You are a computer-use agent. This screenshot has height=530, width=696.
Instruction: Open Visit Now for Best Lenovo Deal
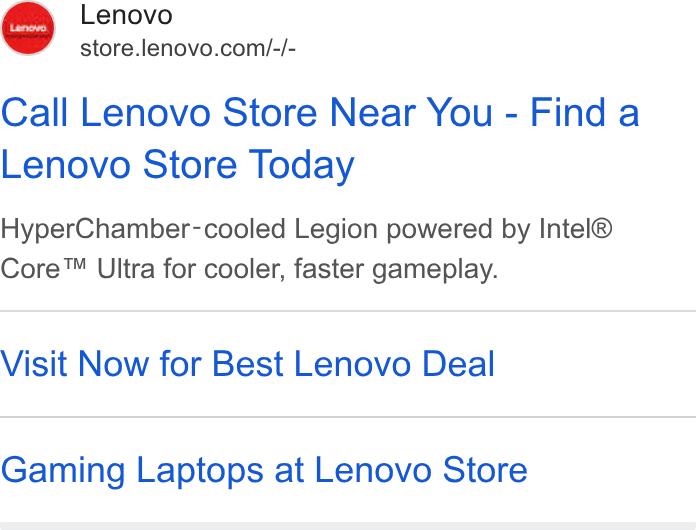click(247, 364)
